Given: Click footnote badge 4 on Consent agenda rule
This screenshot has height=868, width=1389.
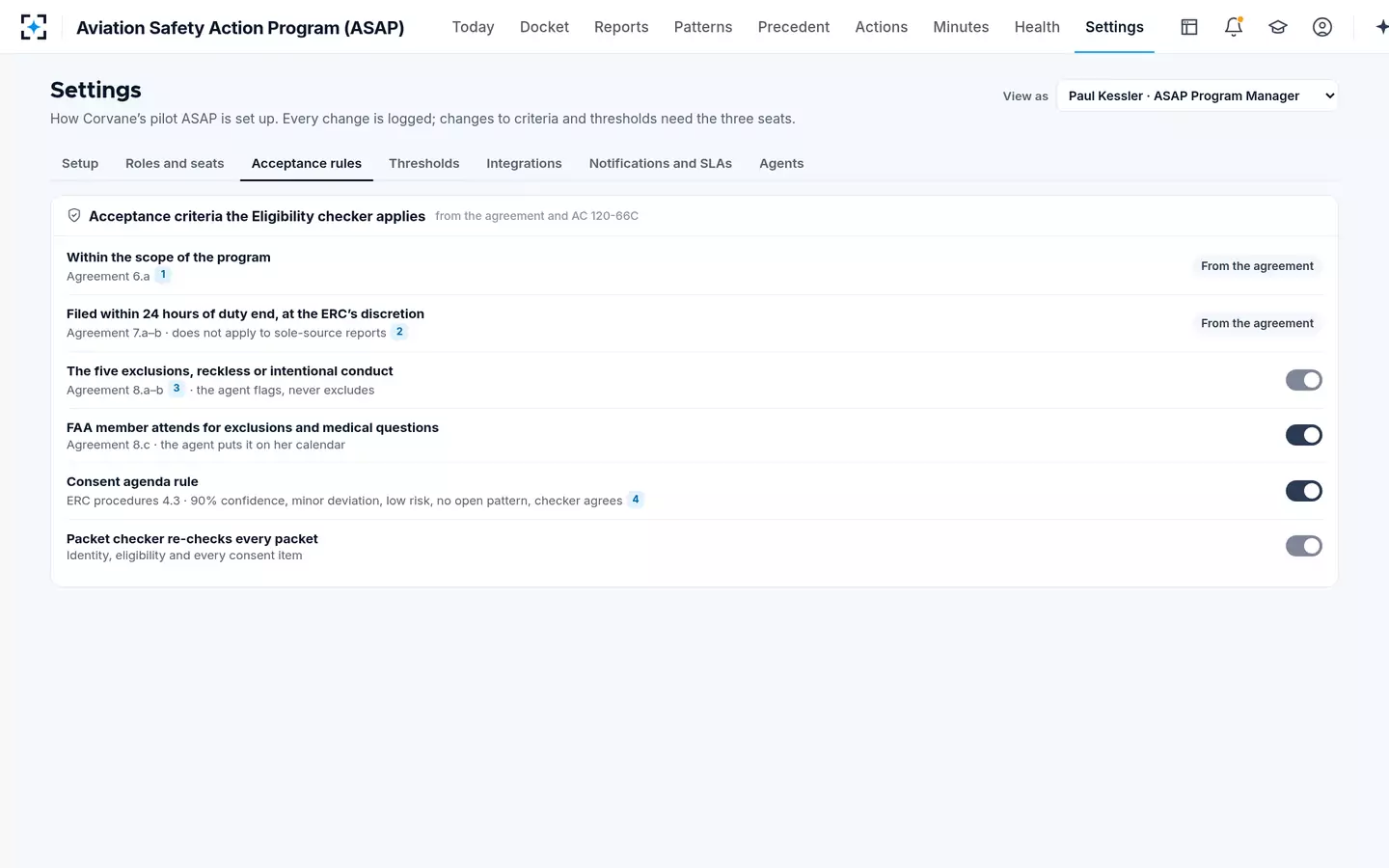Looking at the screenshot, I should (x=636, y=500).
